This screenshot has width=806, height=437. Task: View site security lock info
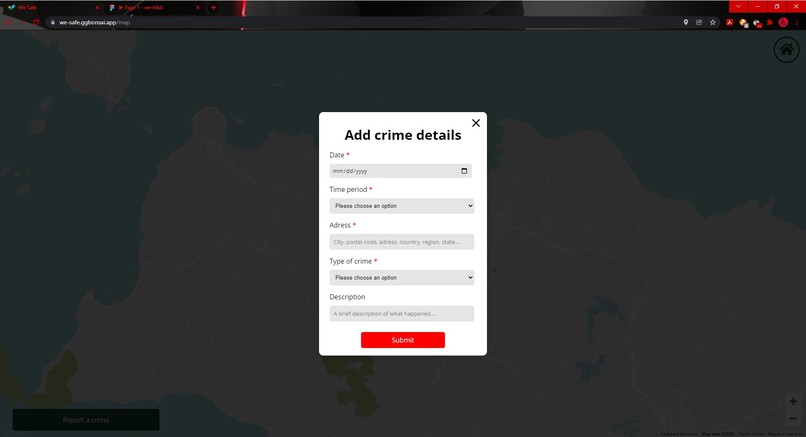click(x=52, y=22)
